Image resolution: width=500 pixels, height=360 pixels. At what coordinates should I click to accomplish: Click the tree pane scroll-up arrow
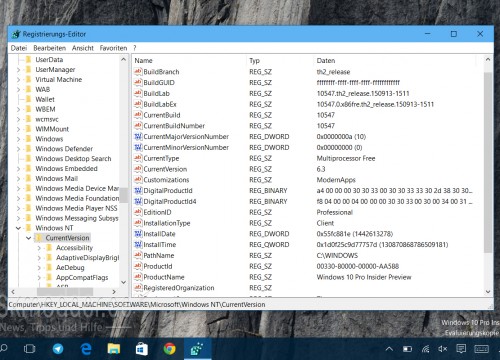tap(124, 60)
